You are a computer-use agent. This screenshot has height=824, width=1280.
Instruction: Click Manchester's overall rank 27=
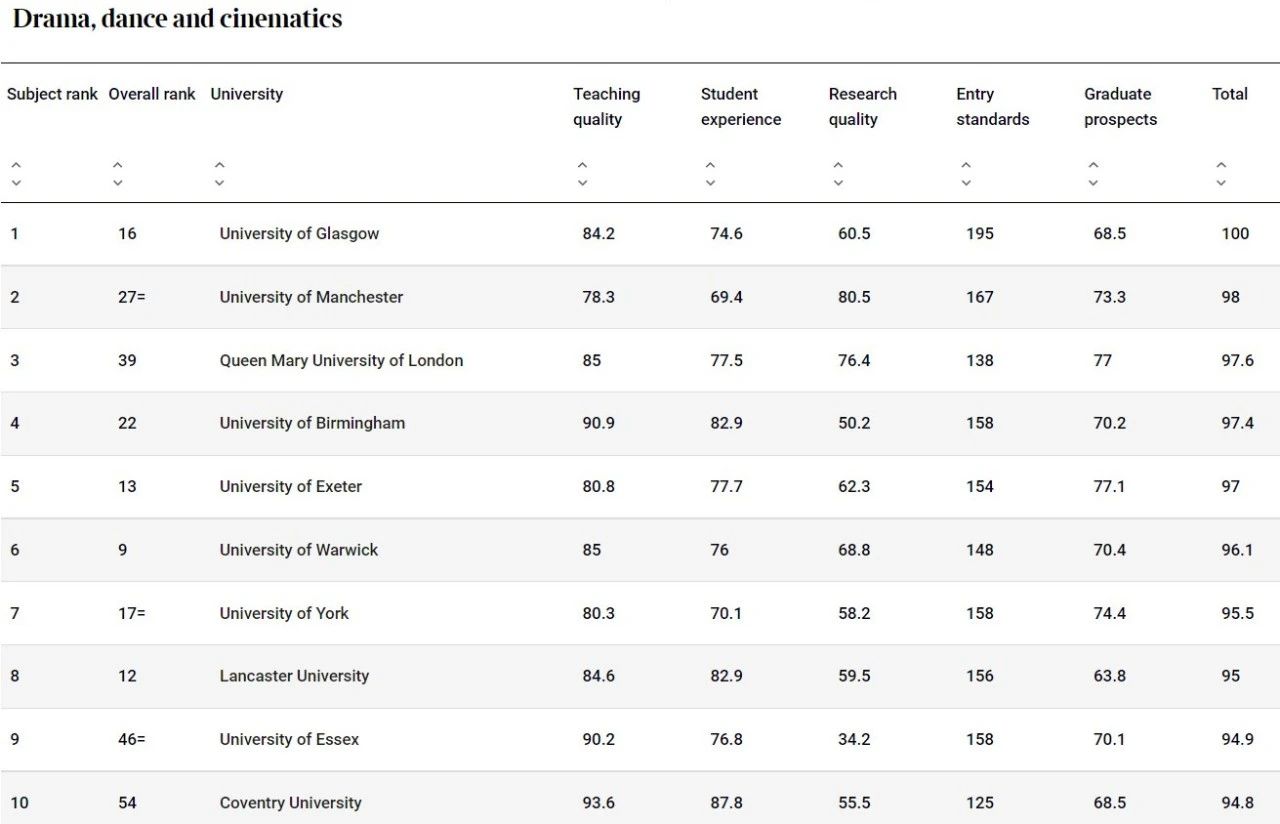click(x=131, y=297)
